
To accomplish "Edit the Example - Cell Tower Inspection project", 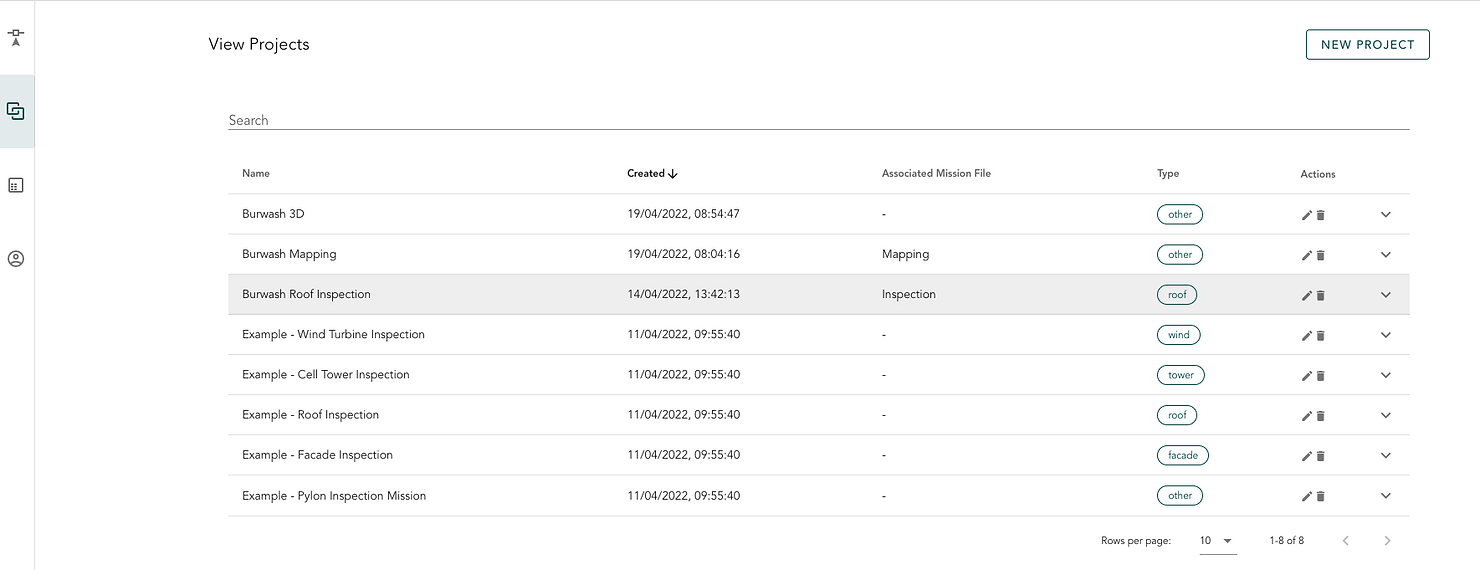I will [x=1306, y=375].
